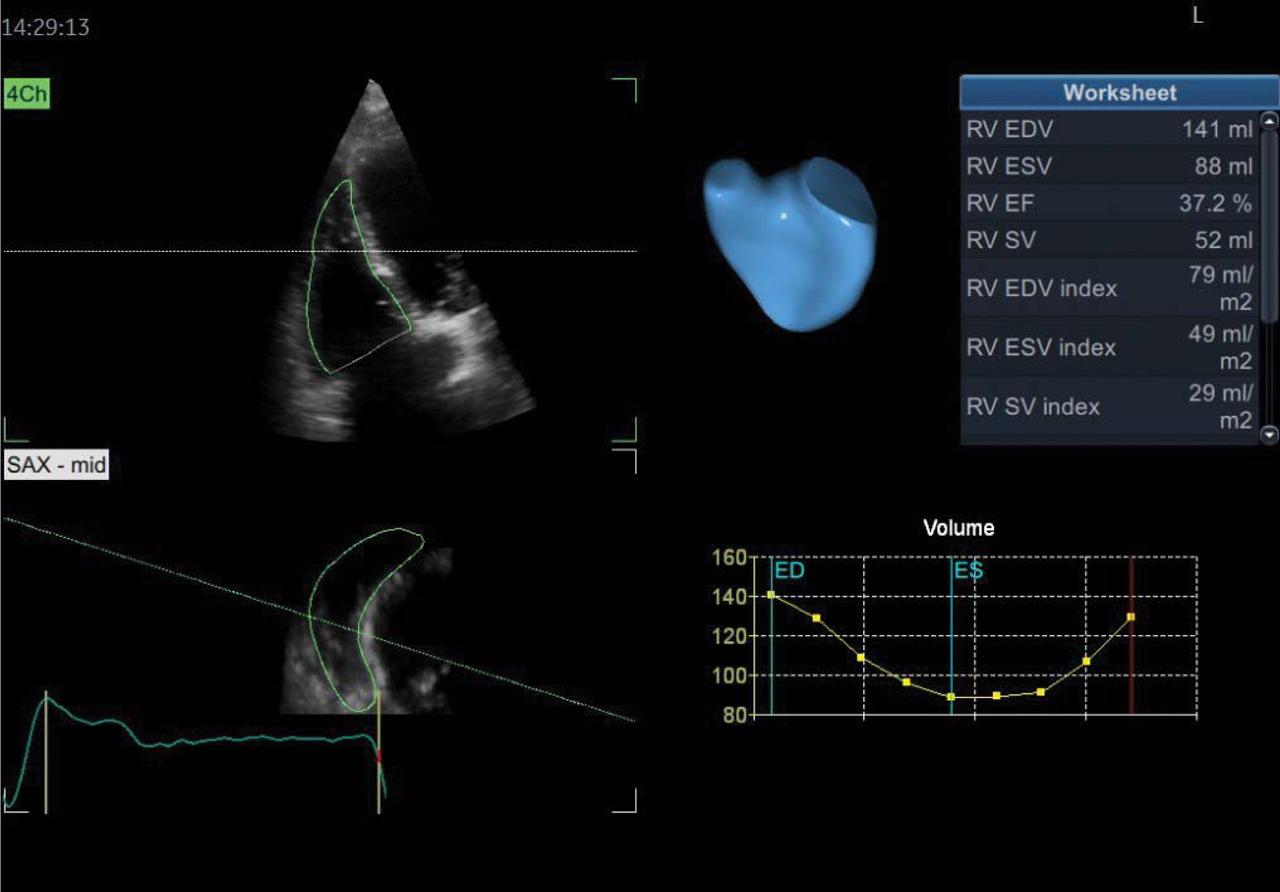
Task: Select the SAX - mid view label
Action: point(57,466)
